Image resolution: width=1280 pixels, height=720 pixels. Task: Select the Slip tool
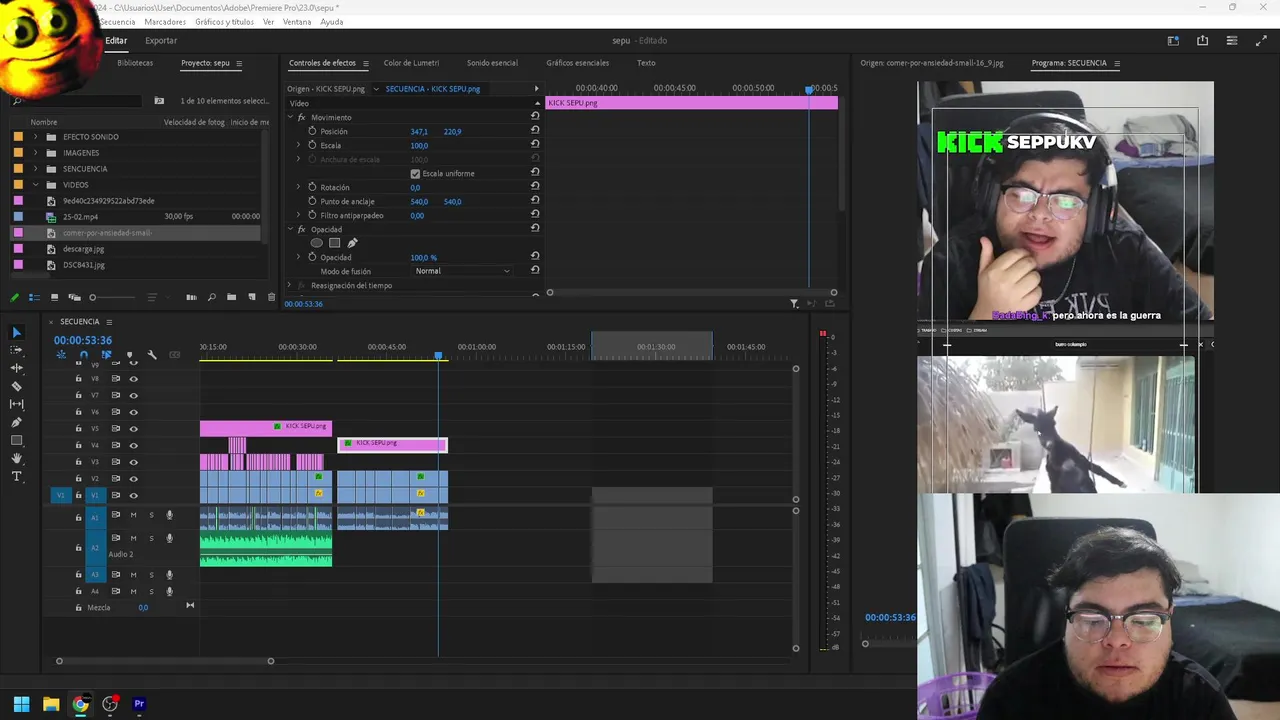pos(16,404)
